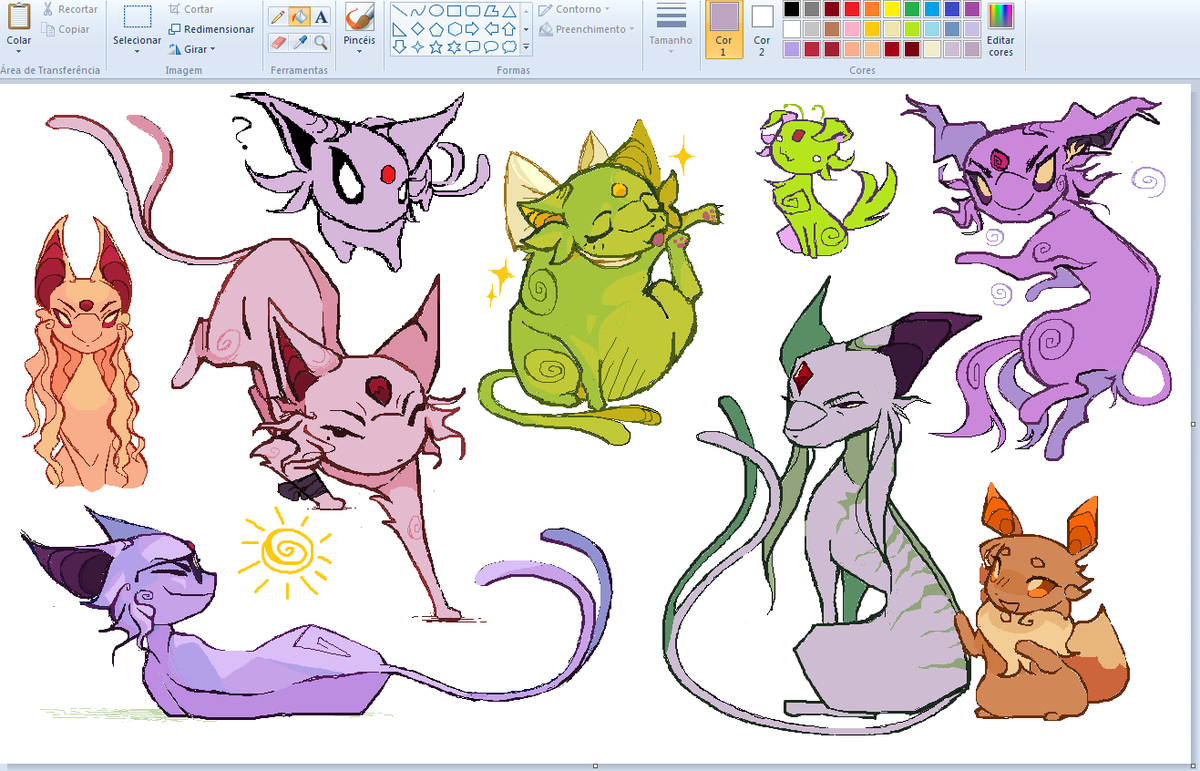Viewport: 1200px width, 771px height.
Task: Pick the pink palette swatch
Action: [x=852, y=29]
